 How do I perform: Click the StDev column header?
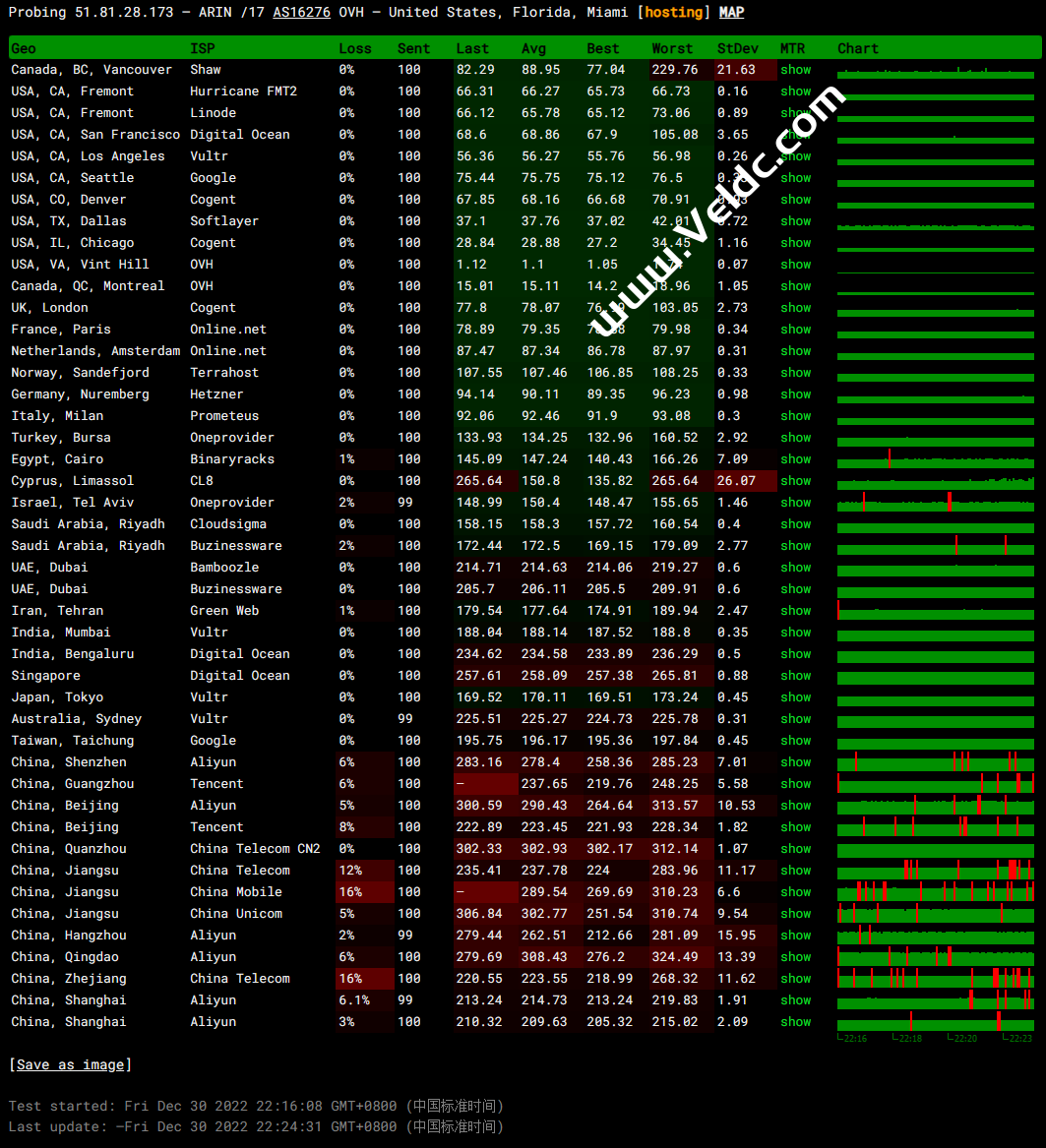pos(738,48)
